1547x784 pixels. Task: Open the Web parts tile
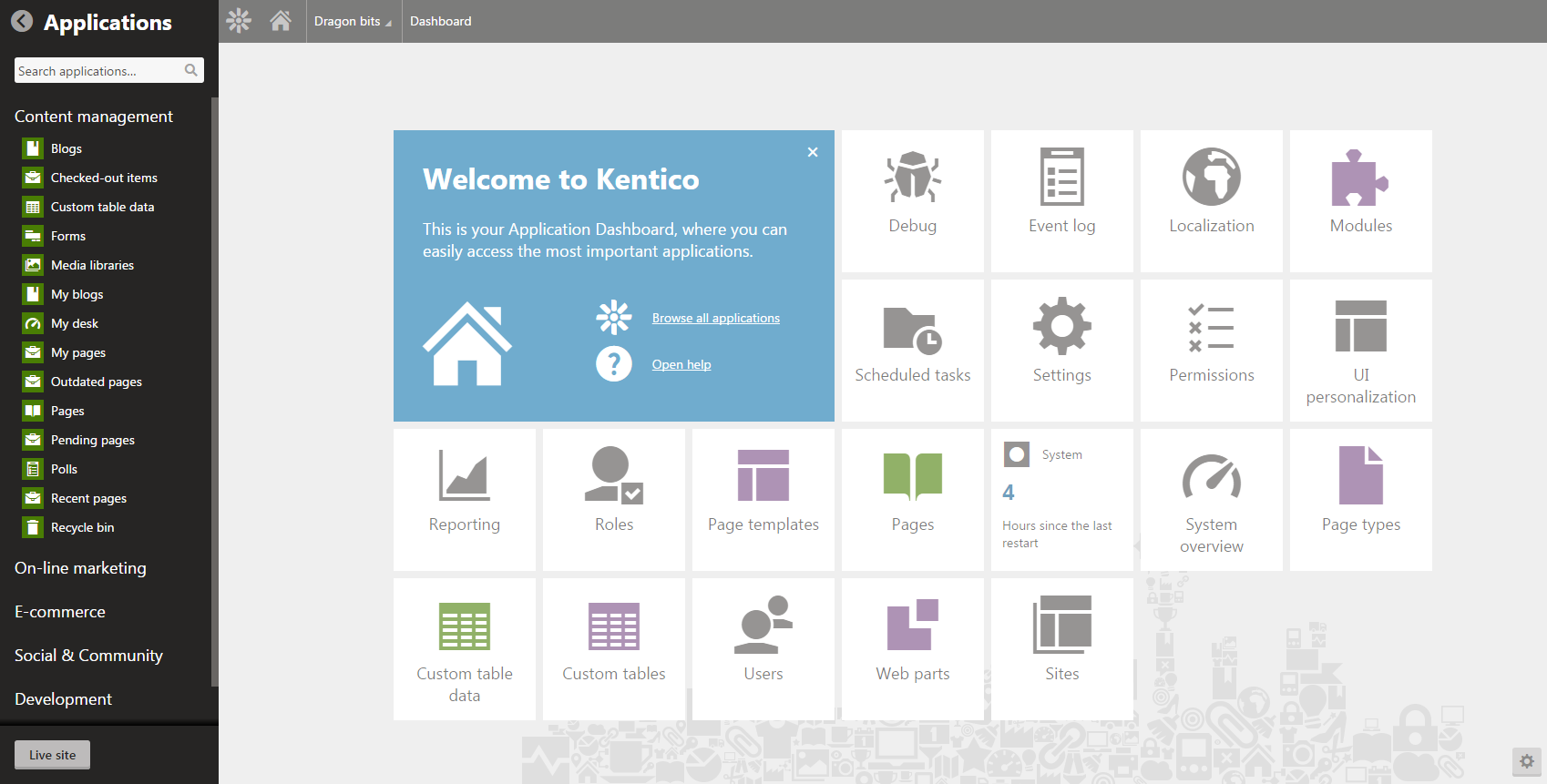(912, 648)
